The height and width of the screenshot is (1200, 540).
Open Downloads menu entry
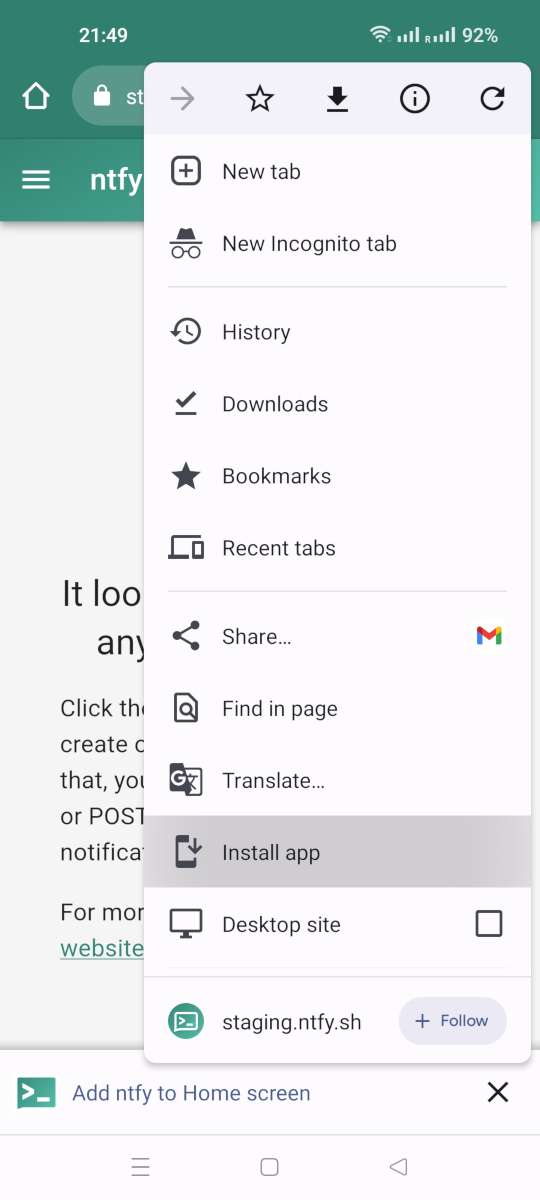tap(337, 404)
